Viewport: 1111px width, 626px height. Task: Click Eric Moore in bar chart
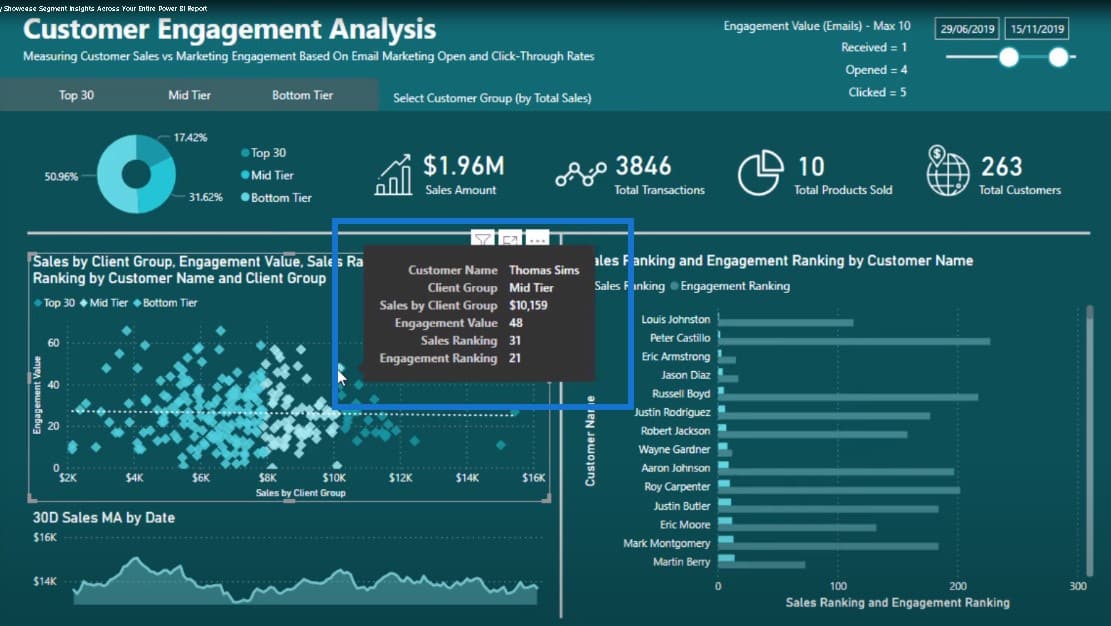coord(684,525)
